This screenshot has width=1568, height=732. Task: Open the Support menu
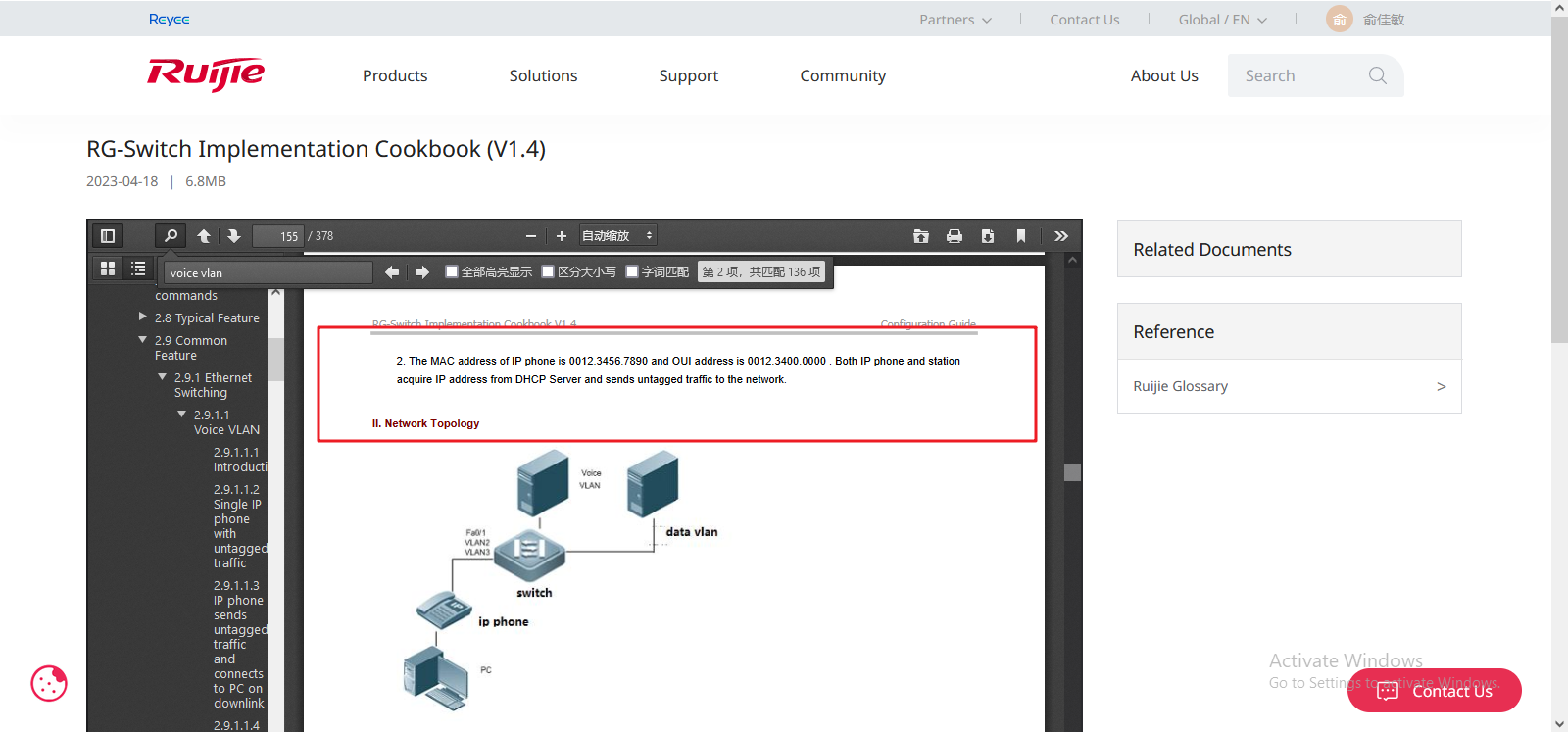(x=688, y=75)
